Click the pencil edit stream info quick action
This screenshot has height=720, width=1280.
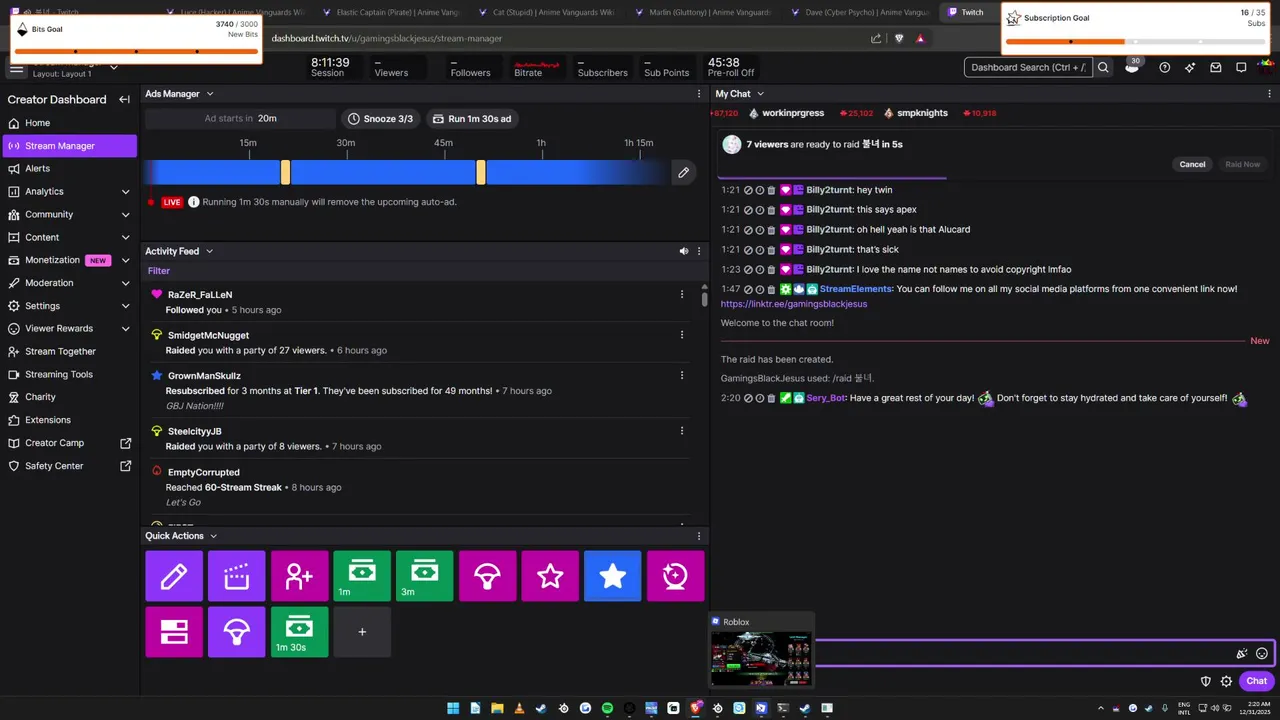tap(174, 576)
